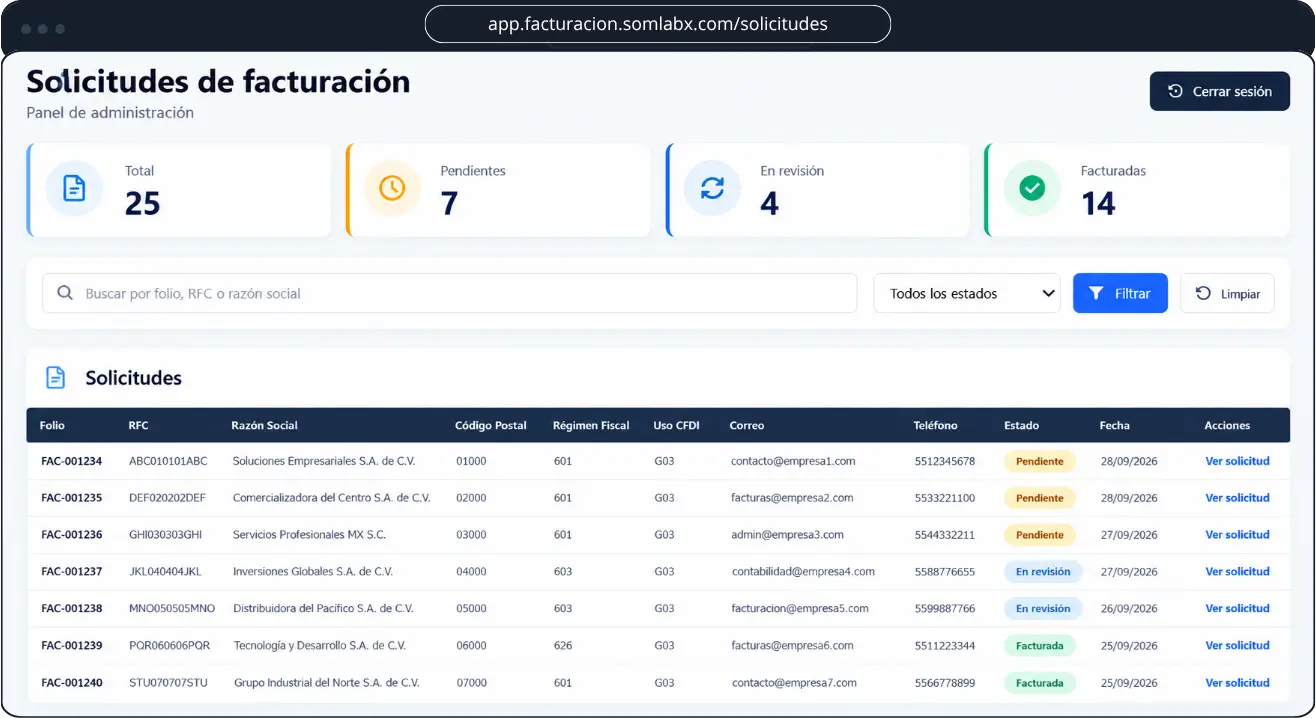Click the Facturadas green checkmark icon
This screenshot has height=718, width=1316.
pyautogui.click(x=1032, y=188)
